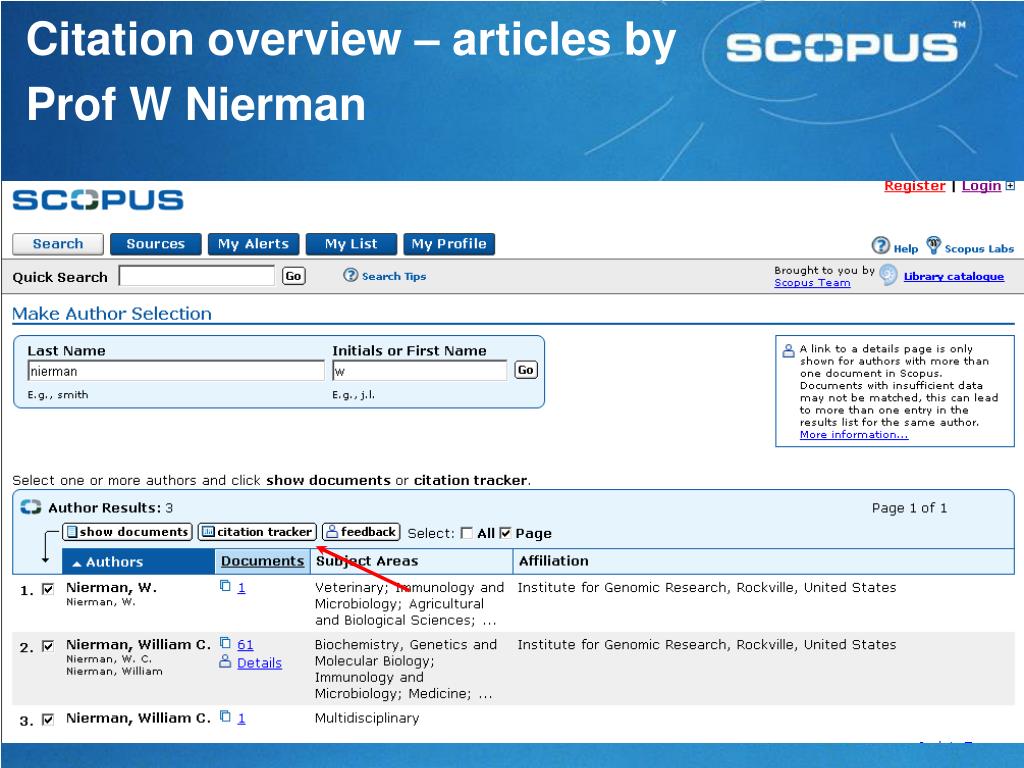
Task: Click the Search Tips question icon
Action: point(351,275)
